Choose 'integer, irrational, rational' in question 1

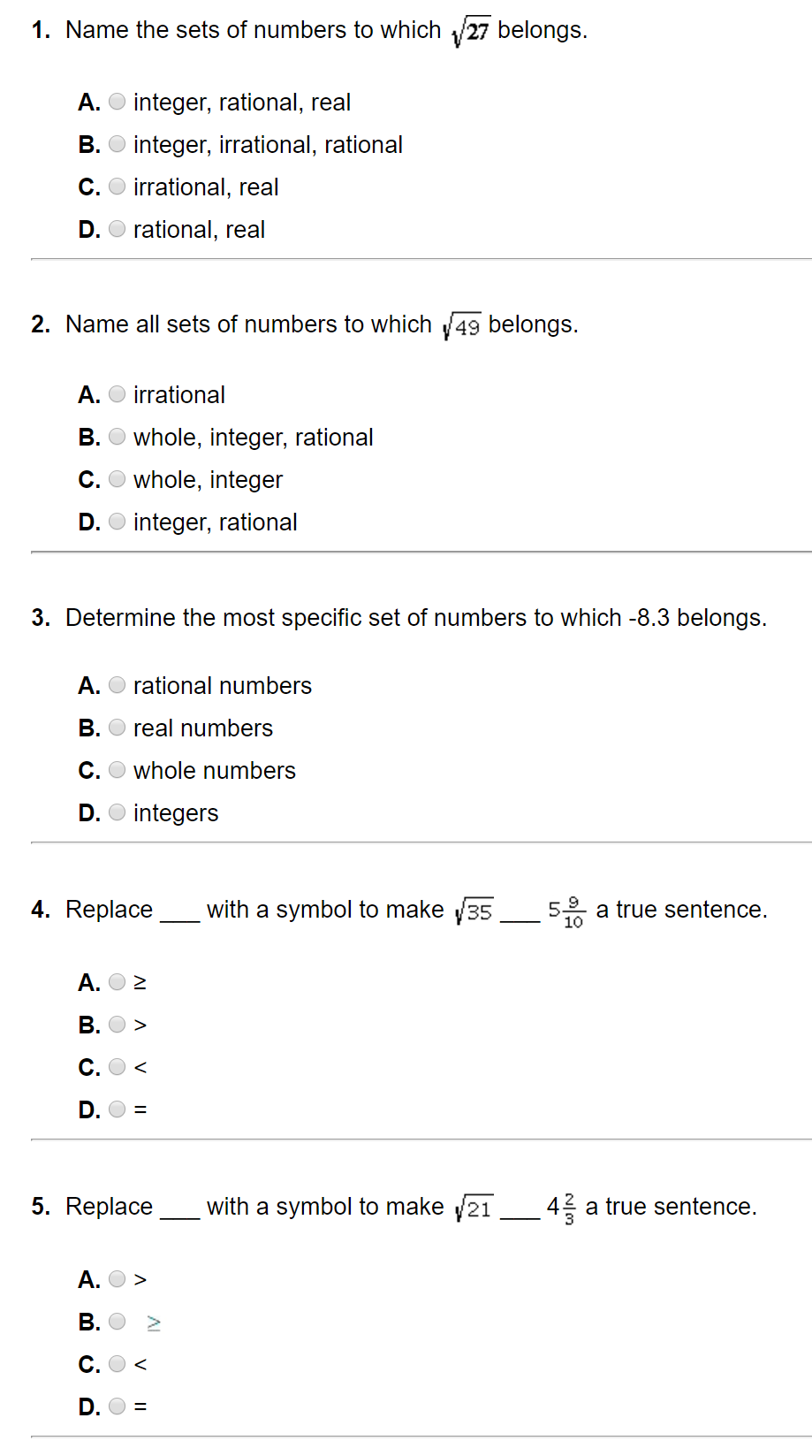[x=118, y=144]
